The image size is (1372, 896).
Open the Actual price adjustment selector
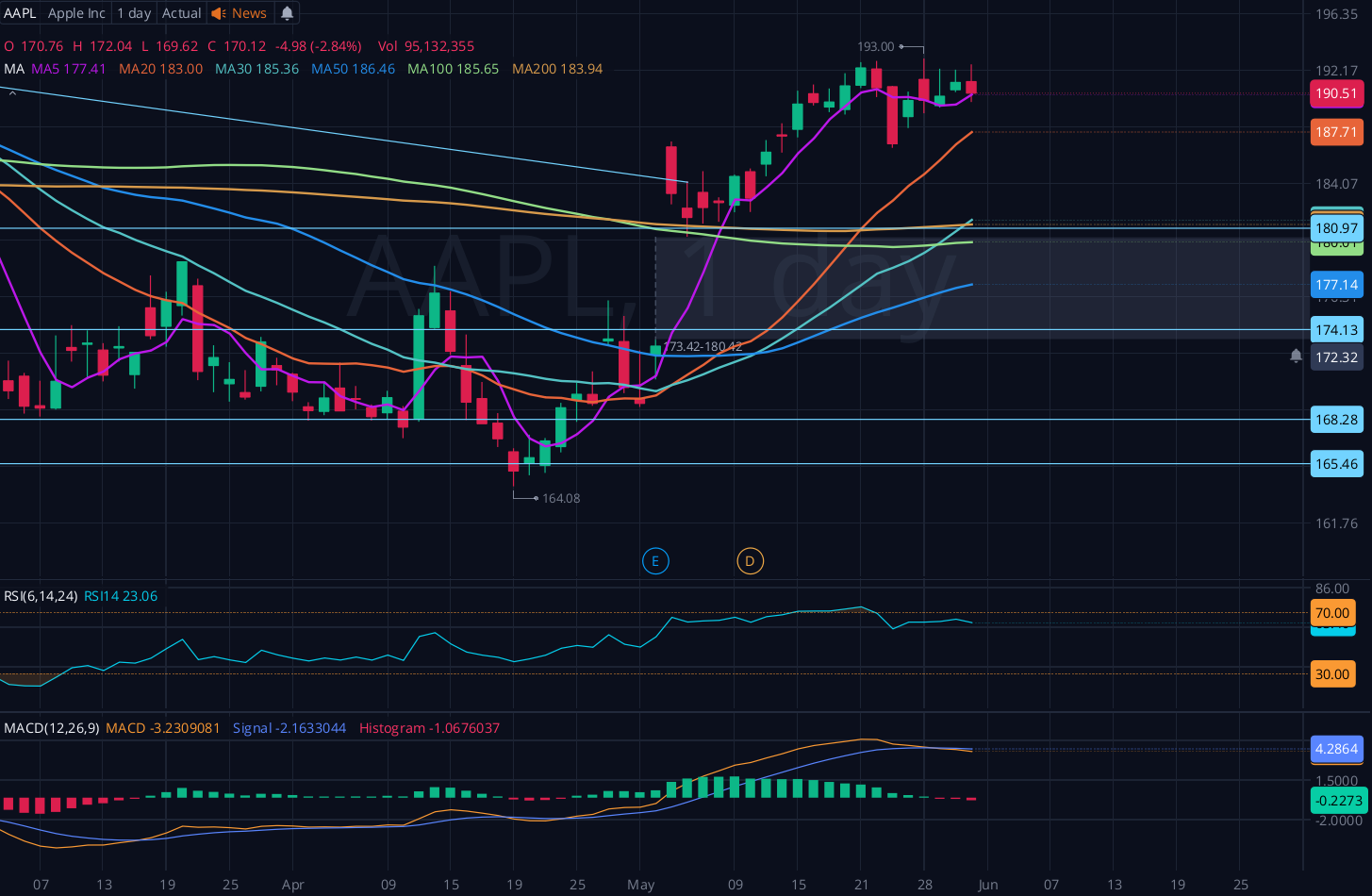[181, 13]
